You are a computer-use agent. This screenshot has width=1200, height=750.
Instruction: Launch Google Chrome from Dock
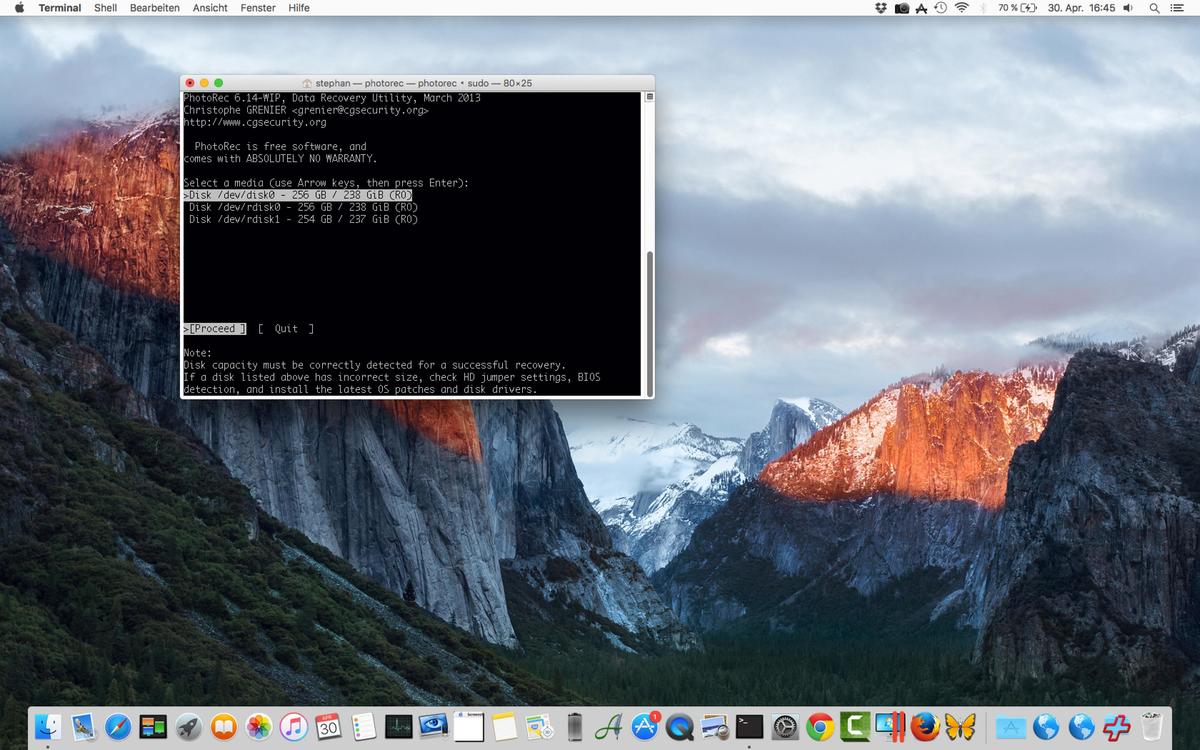pyautogui.click(x=820, y=727)
